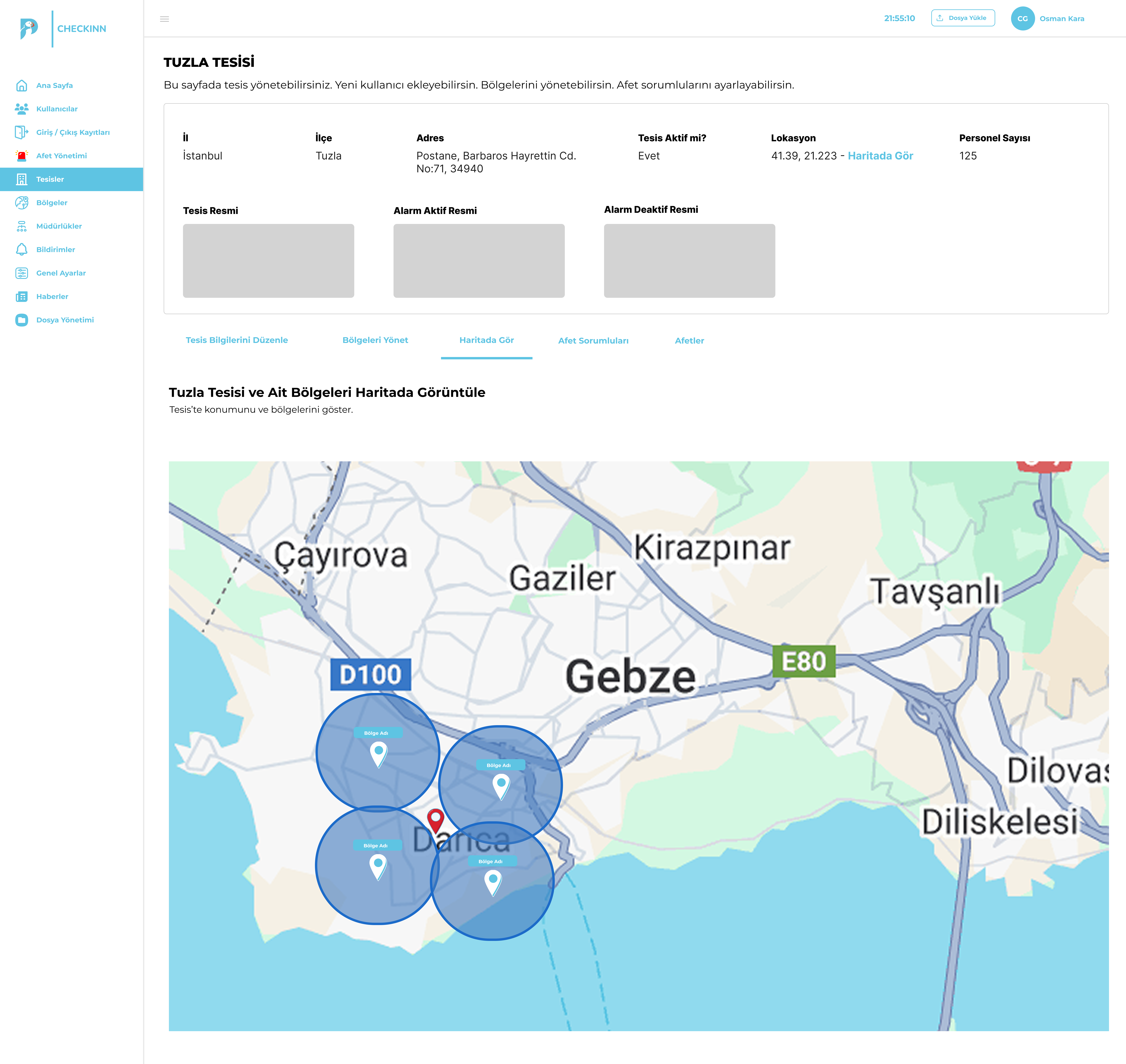The image size is (1126, 1064).
Task: Click the Bildirimler bell icon
Action: [22, 250]
